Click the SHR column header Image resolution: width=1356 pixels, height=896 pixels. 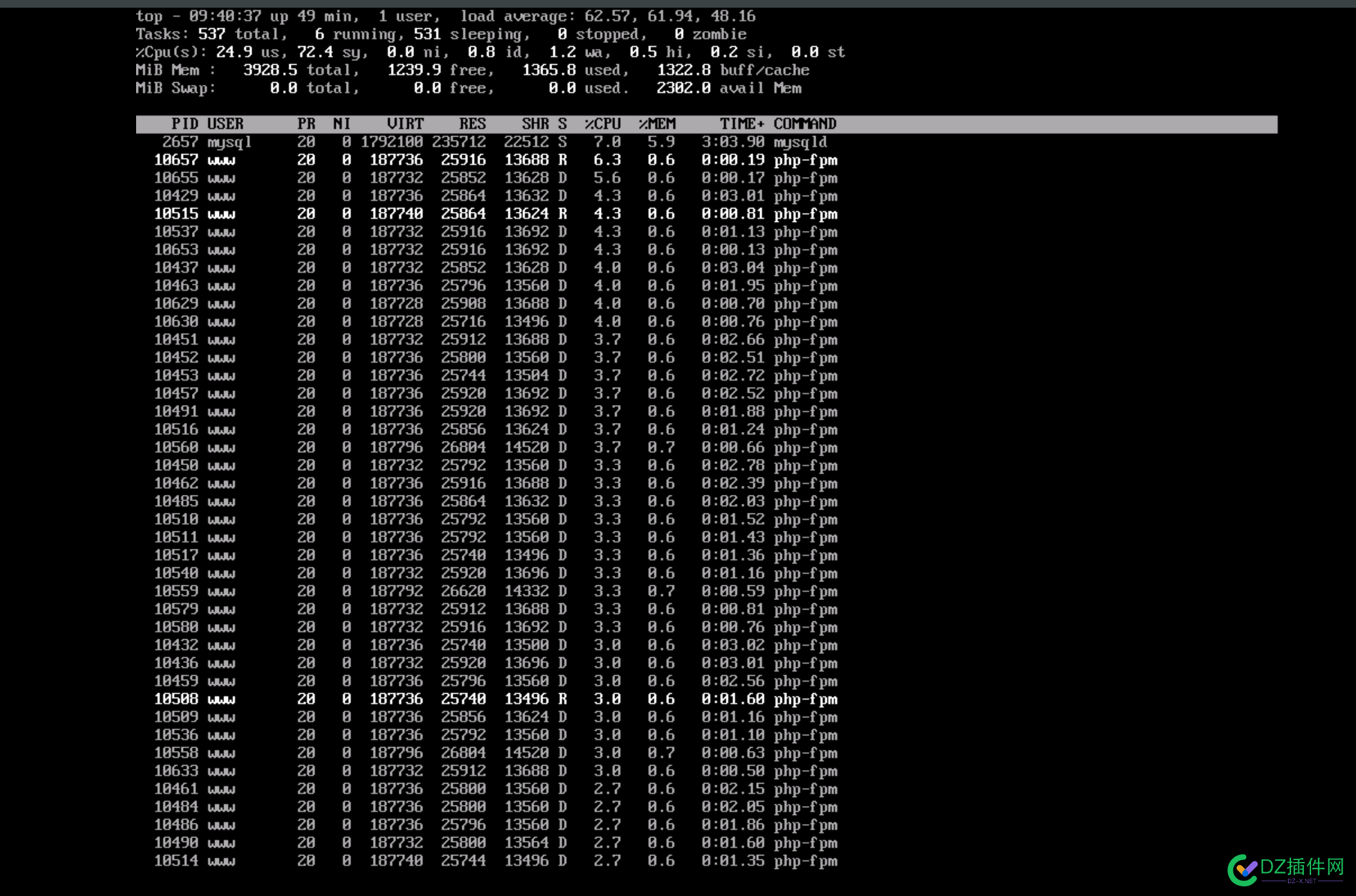[535, 124]
